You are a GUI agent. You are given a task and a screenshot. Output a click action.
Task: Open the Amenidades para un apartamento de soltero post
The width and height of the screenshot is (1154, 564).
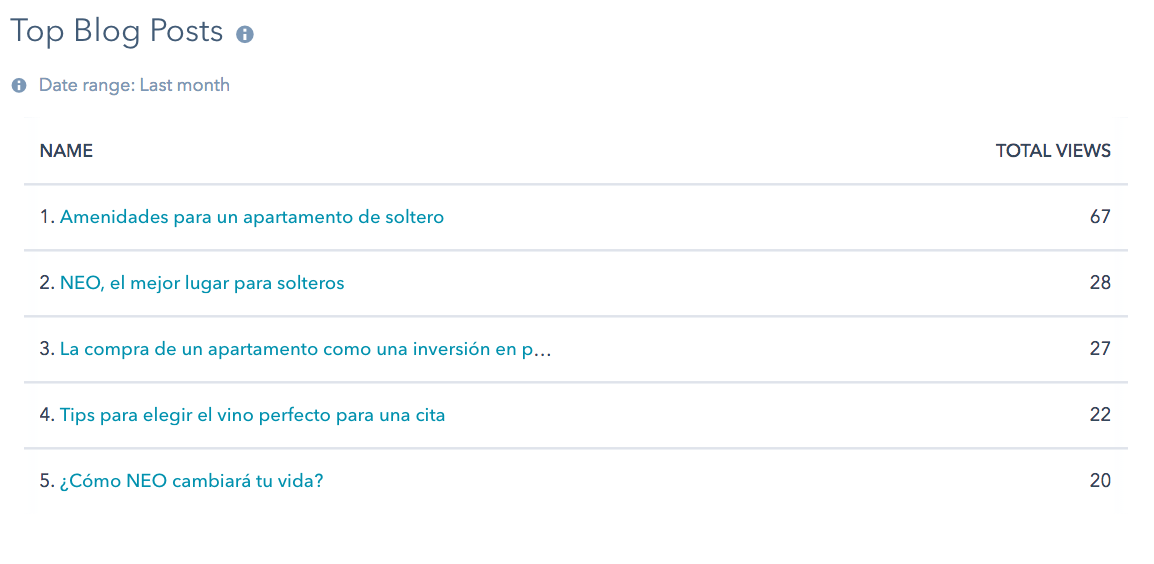[x=252, y=217]
